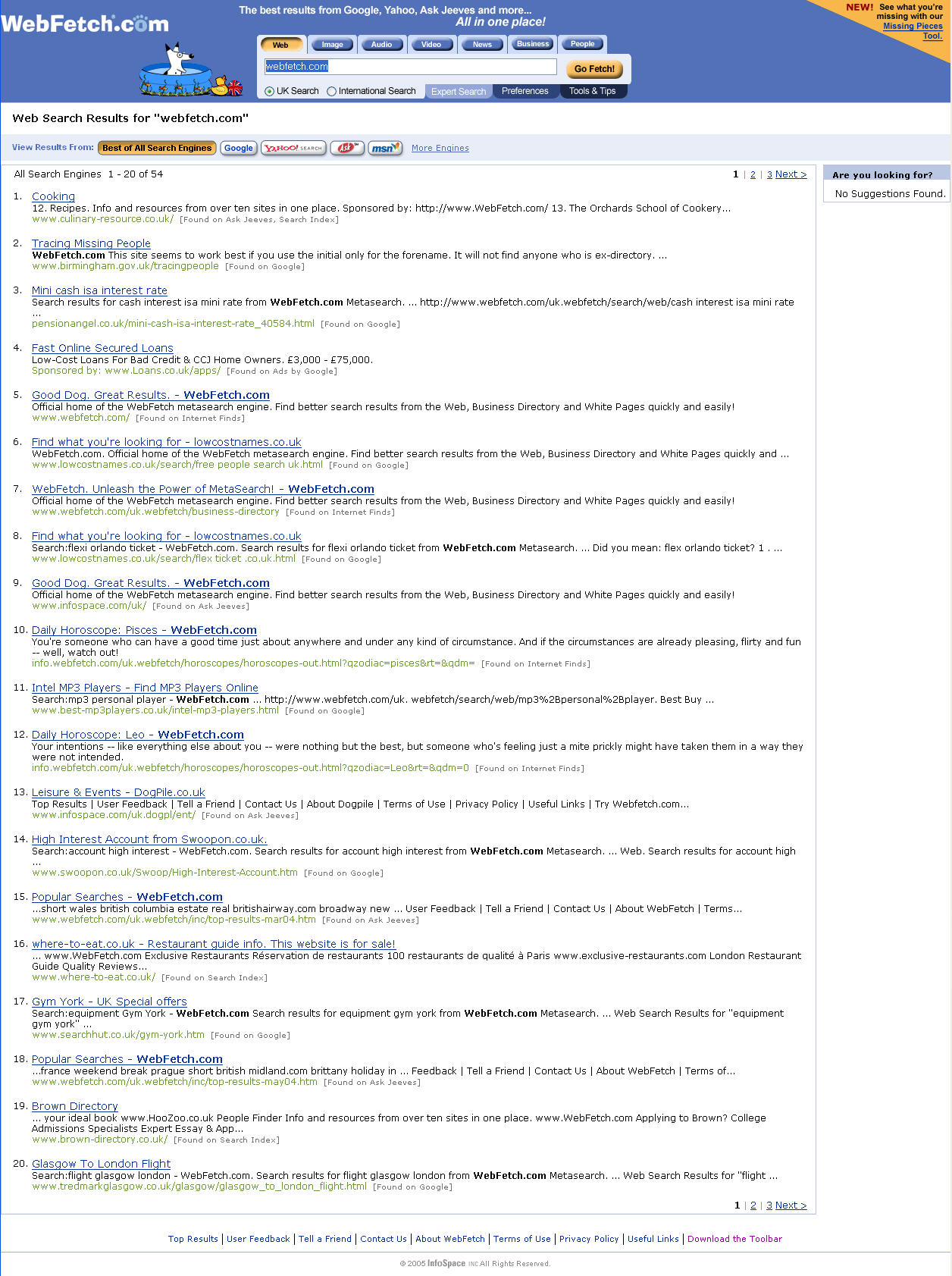The image size is (952, 1276).
Task: Open Fast Online Secured Loans result
Action: click(x=102, y=348)
